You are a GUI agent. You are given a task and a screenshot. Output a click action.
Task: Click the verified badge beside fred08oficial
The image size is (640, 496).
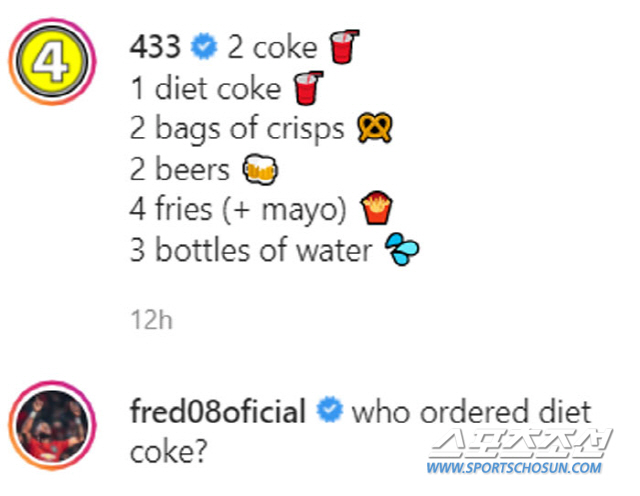click(x=329, y=411)
